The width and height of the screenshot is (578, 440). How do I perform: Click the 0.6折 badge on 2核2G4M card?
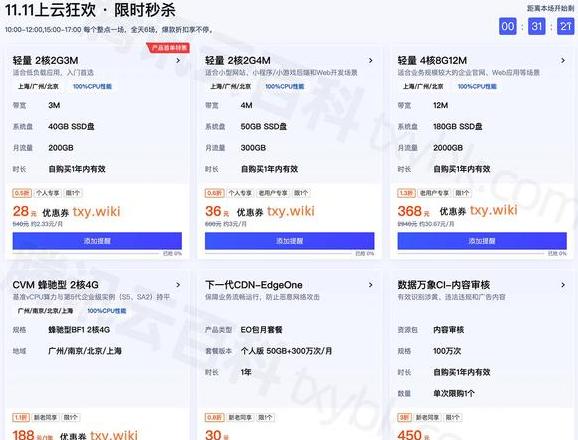click(214, 193)
